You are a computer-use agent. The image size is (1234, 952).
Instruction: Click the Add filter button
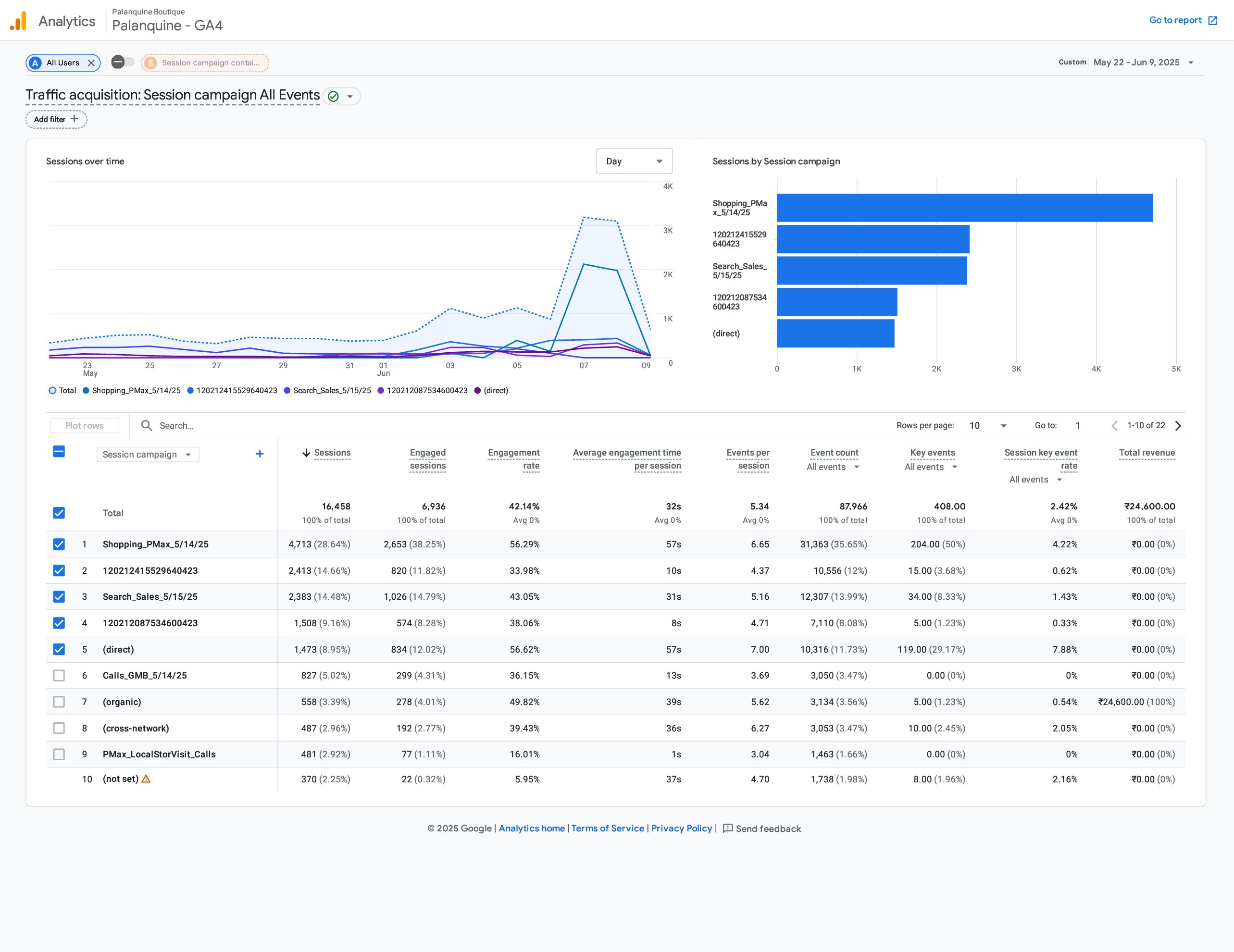(x=56, y=119)
